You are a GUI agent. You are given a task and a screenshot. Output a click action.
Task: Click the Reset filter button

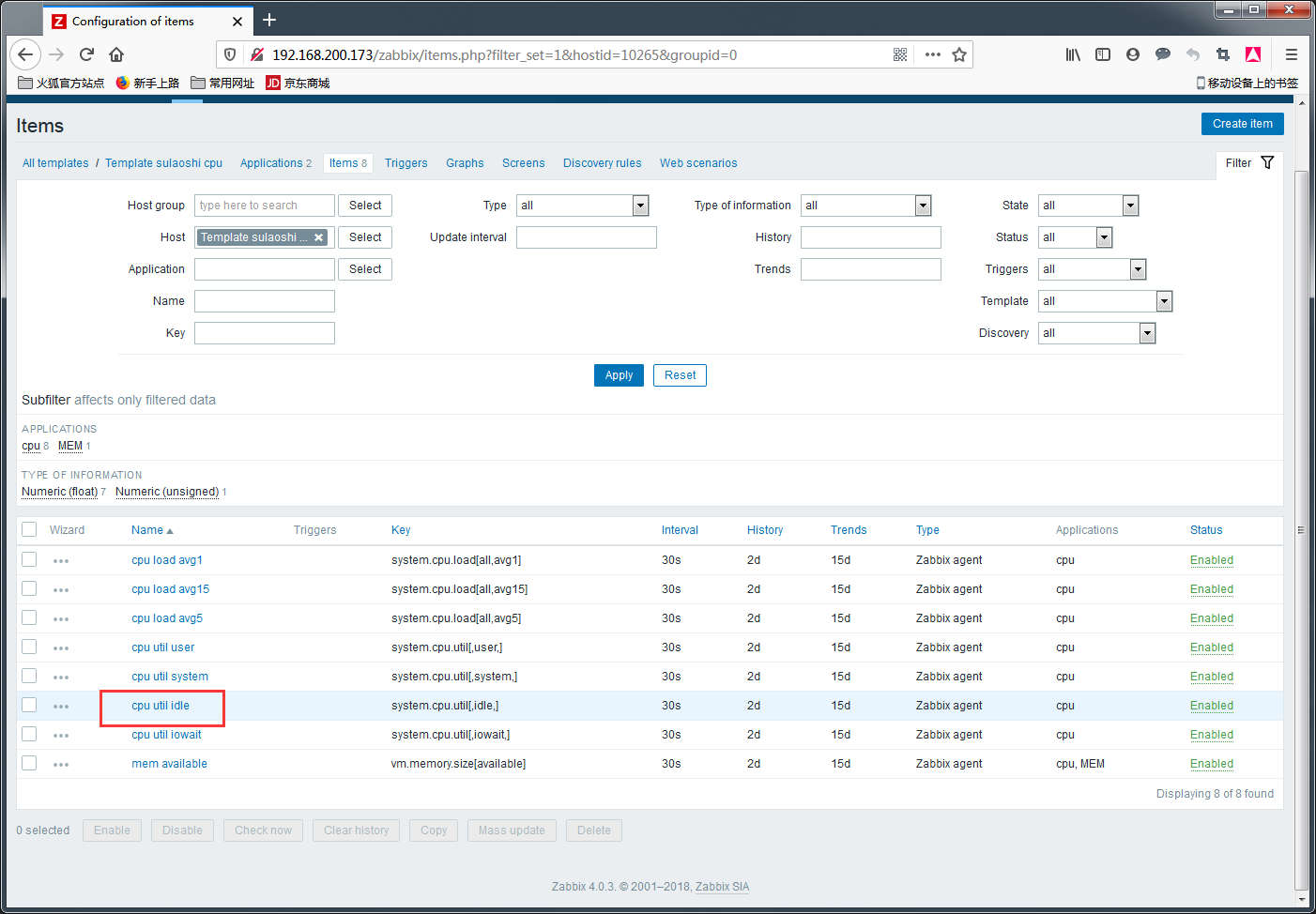[680, 375]
